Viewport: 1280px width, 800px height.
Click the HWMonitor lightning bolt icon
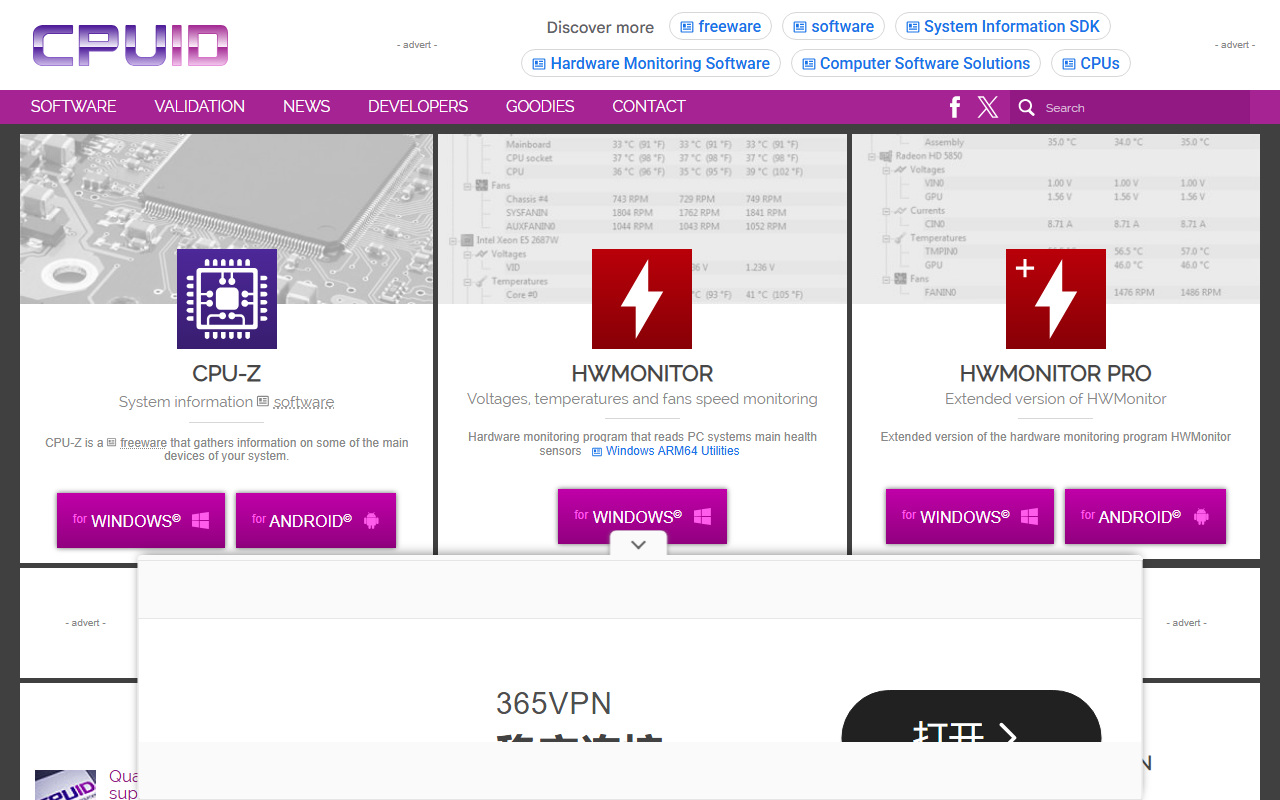point(642,299)
